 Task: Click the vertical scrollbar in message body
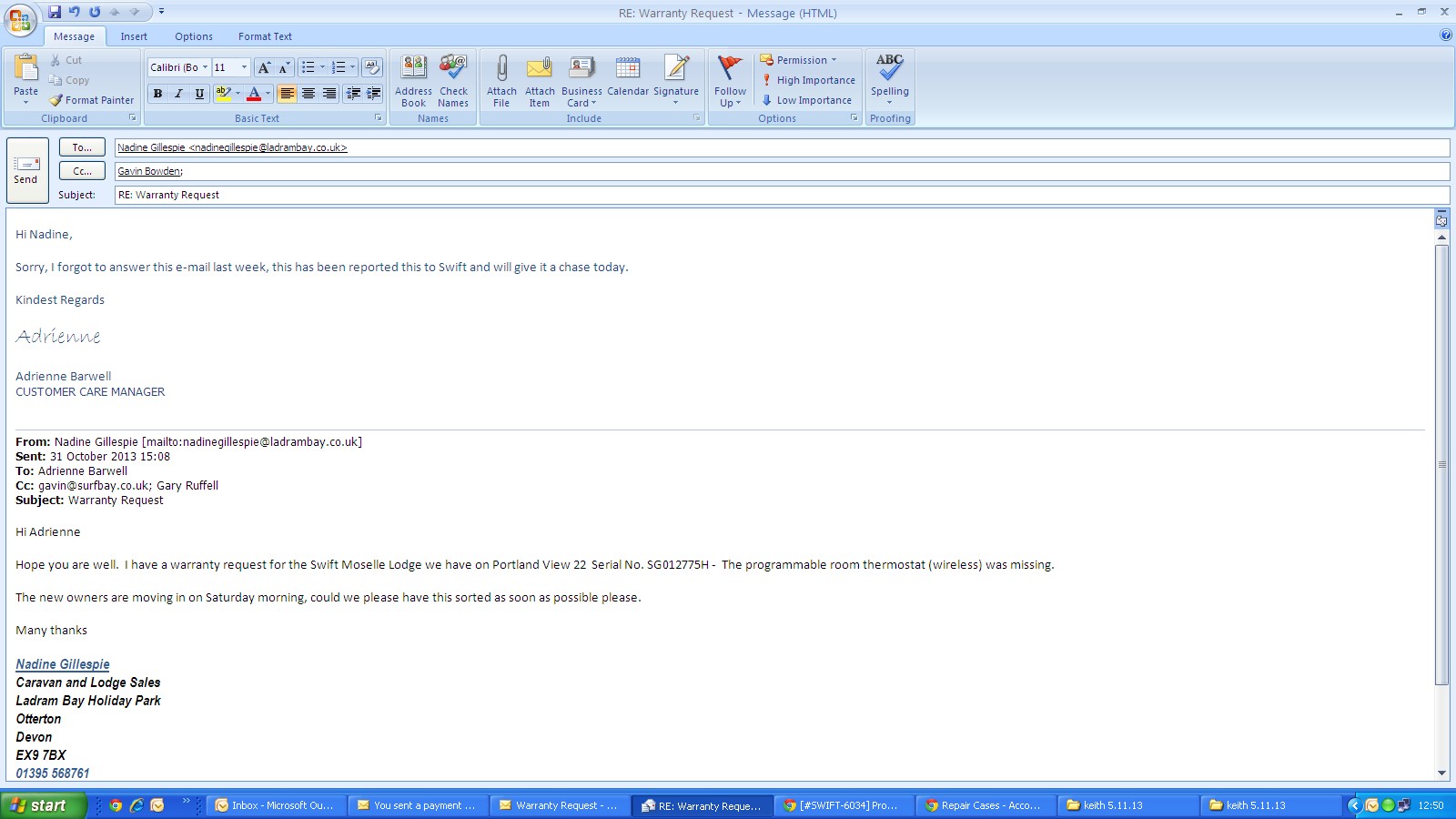(x=1441, y=464)
